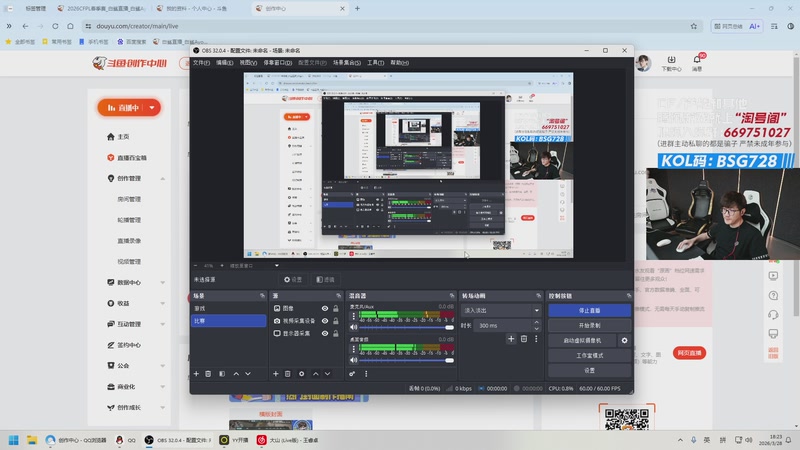The width and height of the screenshot is (800, 450).
Task: Click virtual camera settings gear icon
Action: coord(624,340)
